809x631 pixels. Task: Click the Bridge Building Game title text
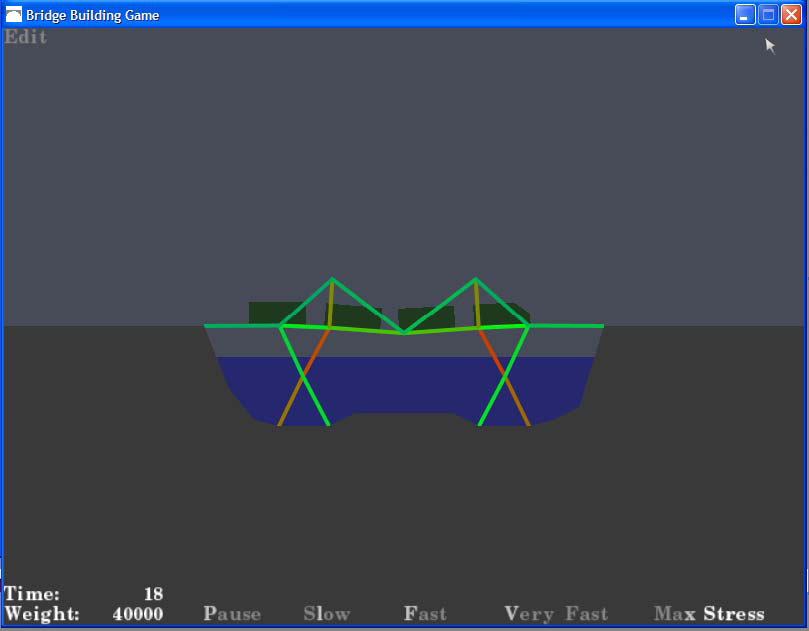click(x=92, y=15)
